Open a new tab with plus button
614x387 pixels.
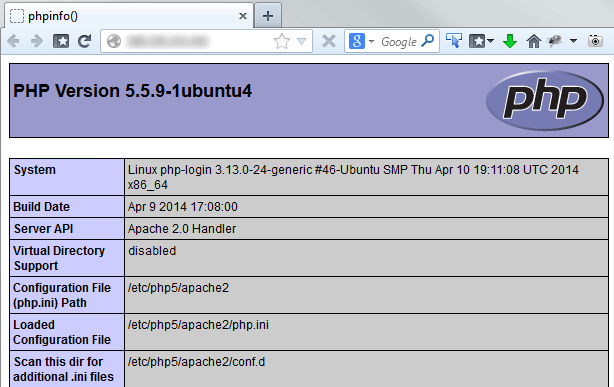(x=268, y=16)
